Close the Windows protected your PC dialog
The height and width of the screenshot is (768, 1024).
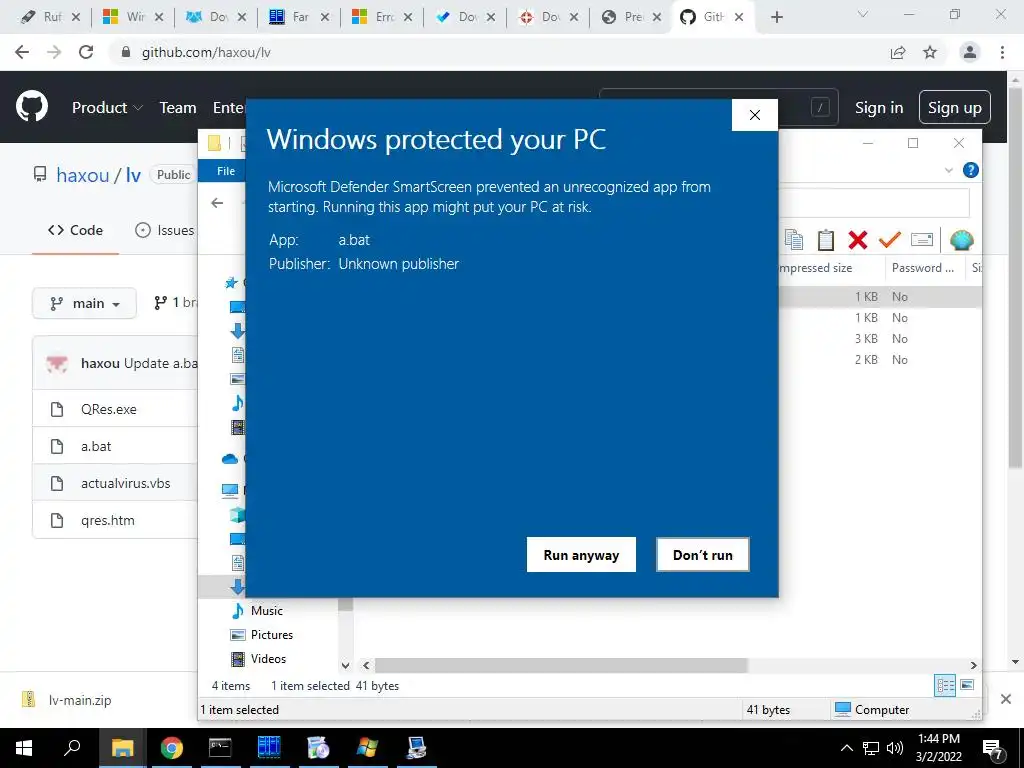754,115
